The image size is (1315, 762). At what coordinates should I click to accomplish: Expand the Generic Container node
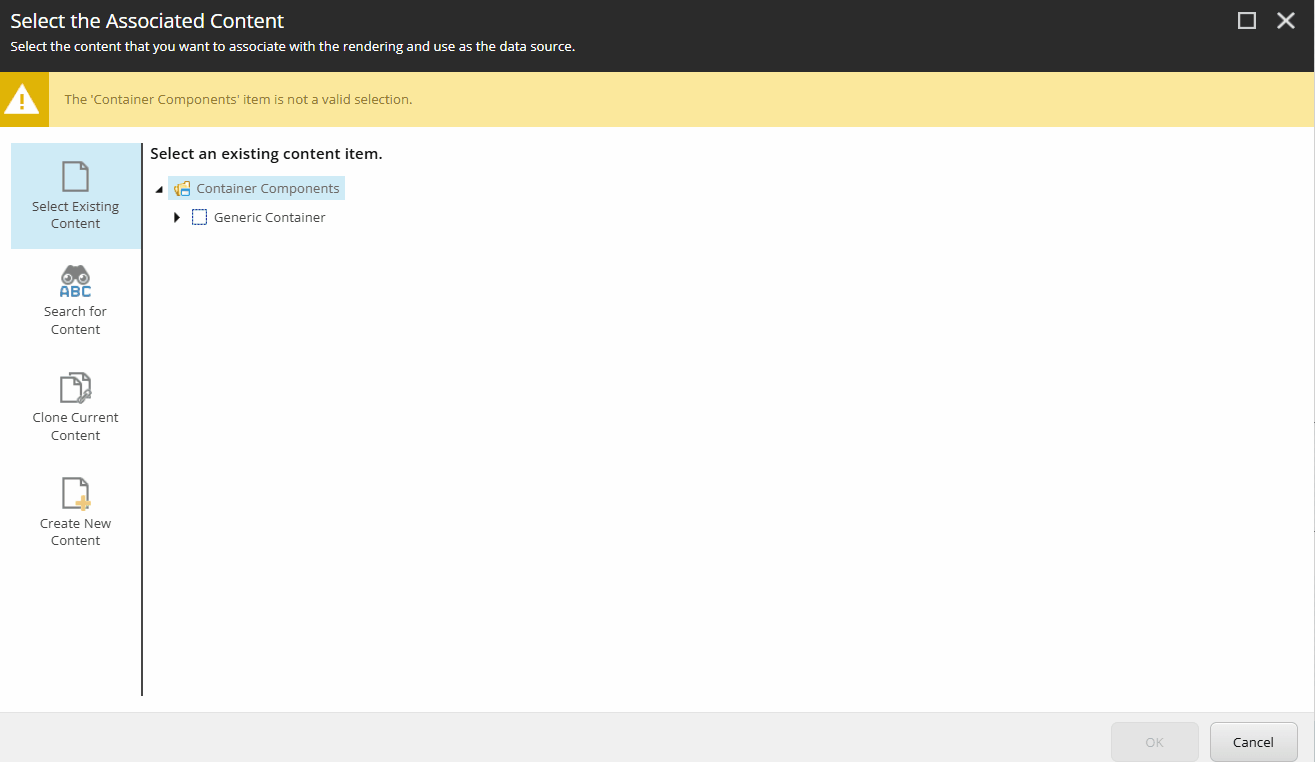(177, 217)
